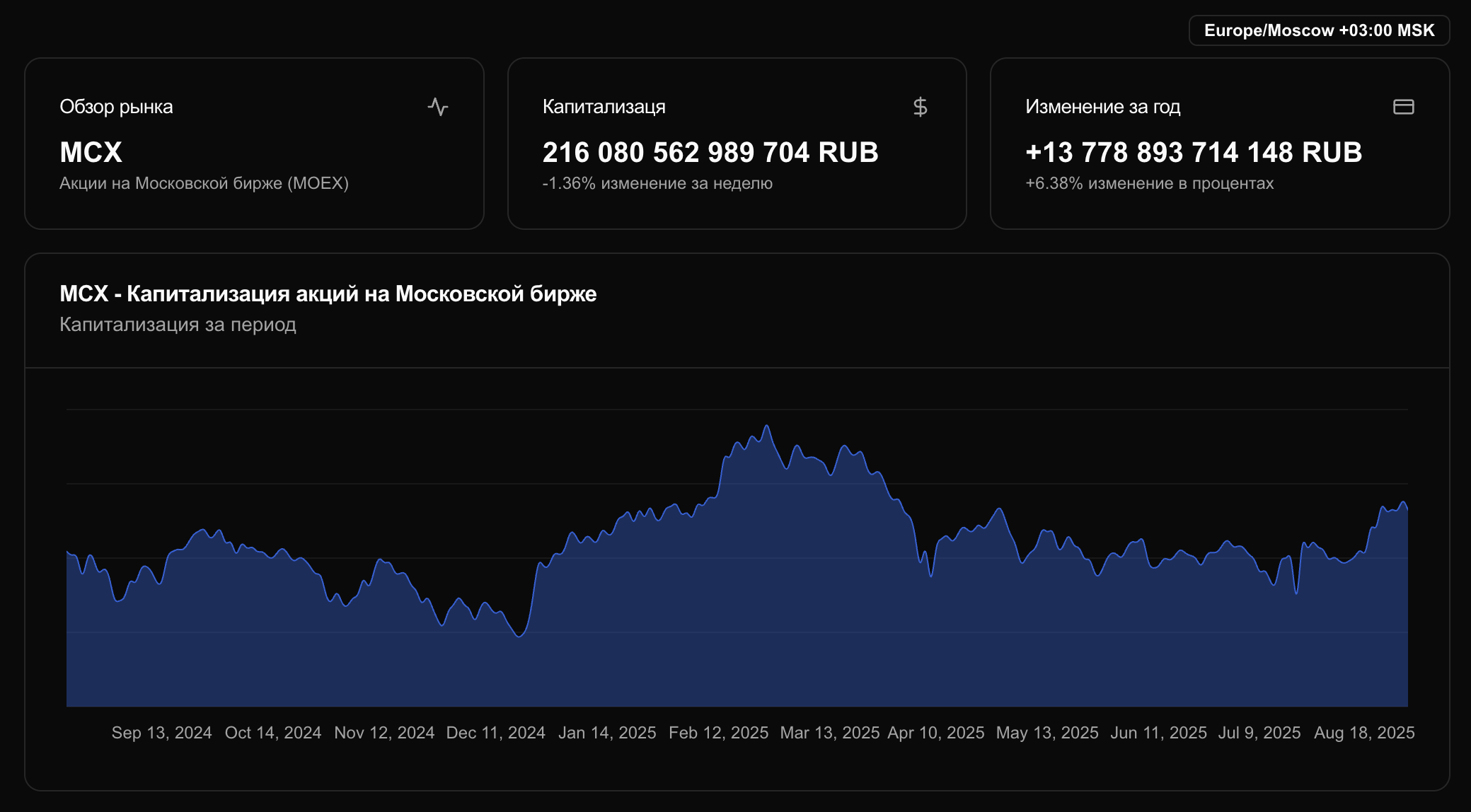Click the MCX ticker heading
The image size is (1471, 812).
[x=91, y=152]
